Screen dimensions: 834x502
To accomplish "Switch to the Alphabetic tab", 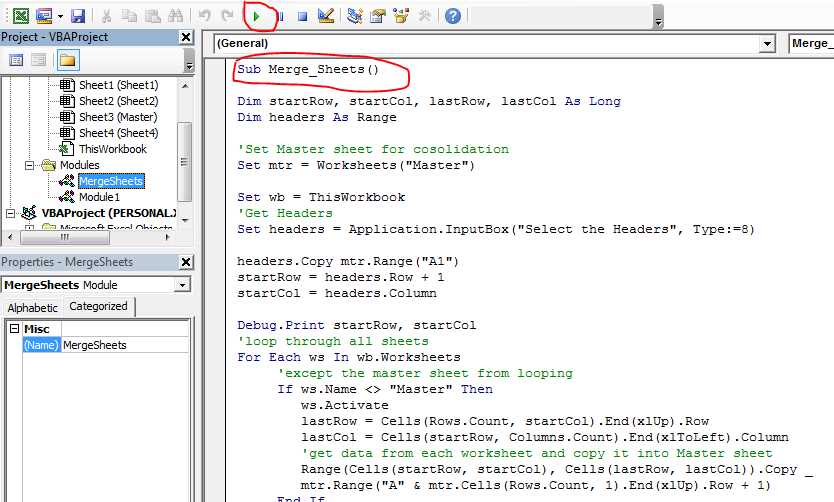I will (32, 307).
